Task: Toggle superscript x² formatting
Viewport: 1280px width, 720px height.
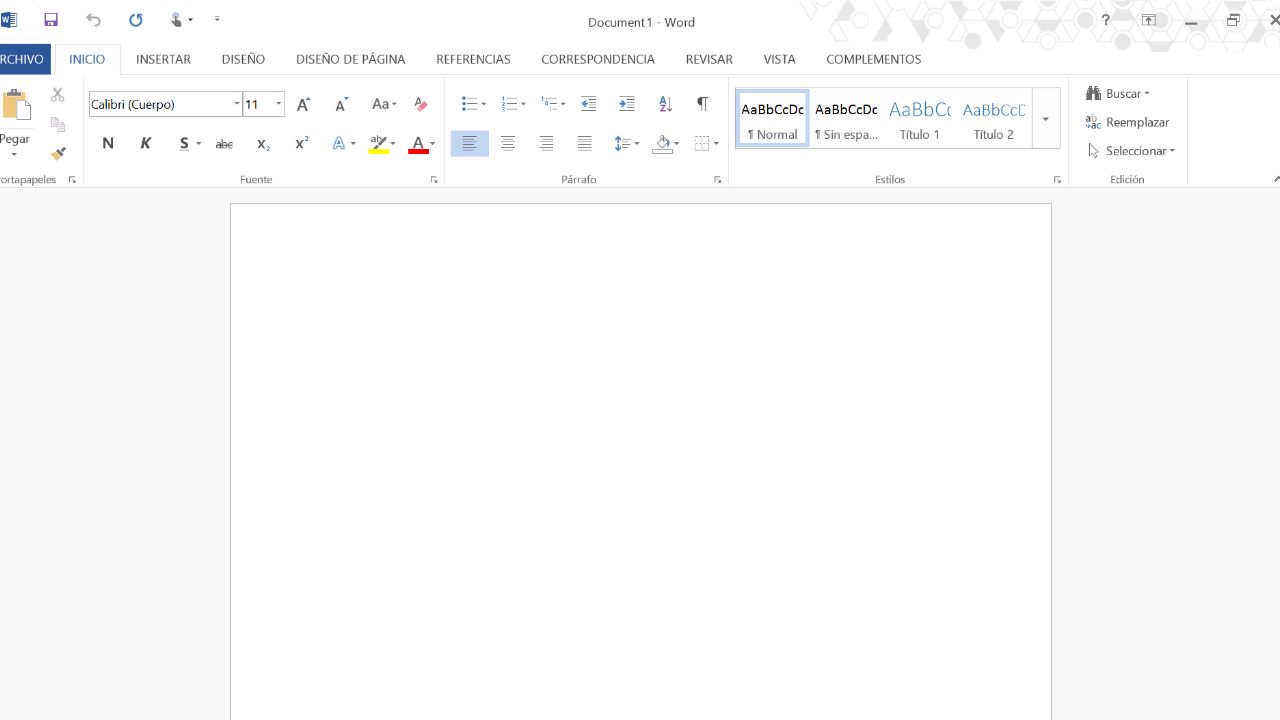Action: [x=301, y=143]
